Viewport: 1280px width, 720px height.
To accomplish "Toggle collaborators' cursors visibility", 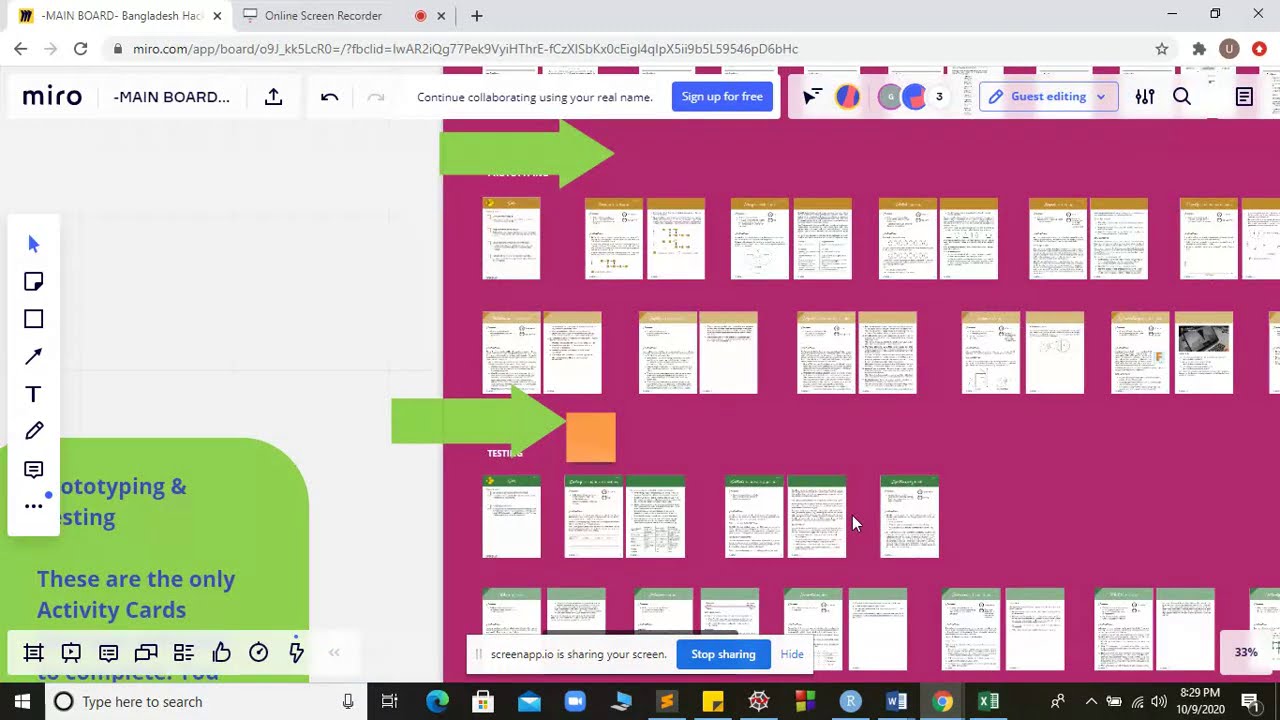I will point(811,97).
